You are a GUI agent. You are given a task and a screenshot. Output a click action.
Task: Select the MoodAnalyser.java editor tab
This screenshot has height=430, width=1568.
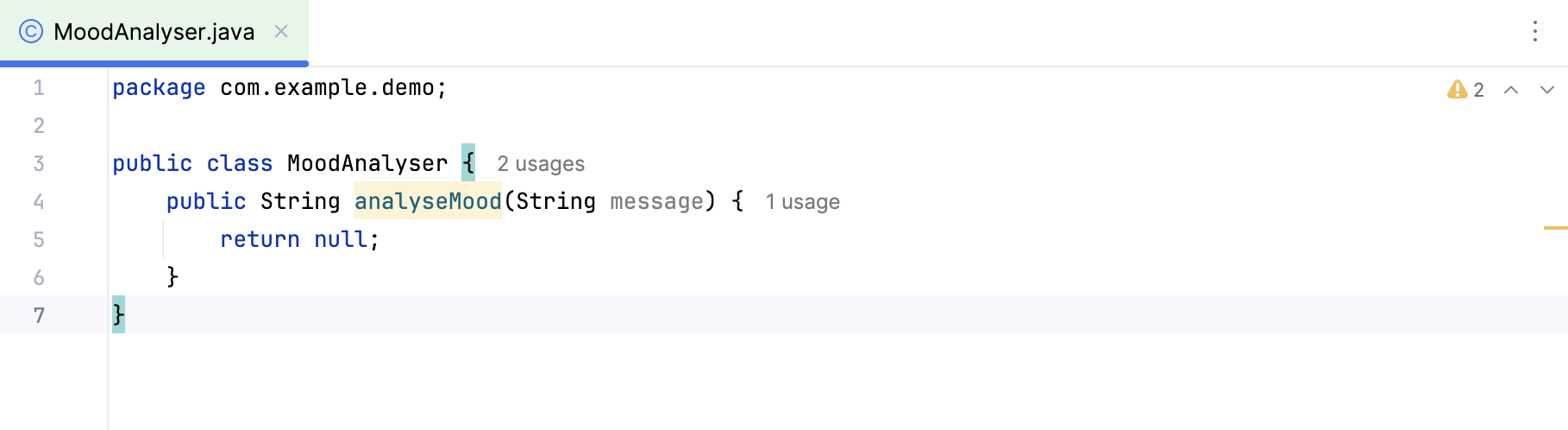tap(154, 32)
